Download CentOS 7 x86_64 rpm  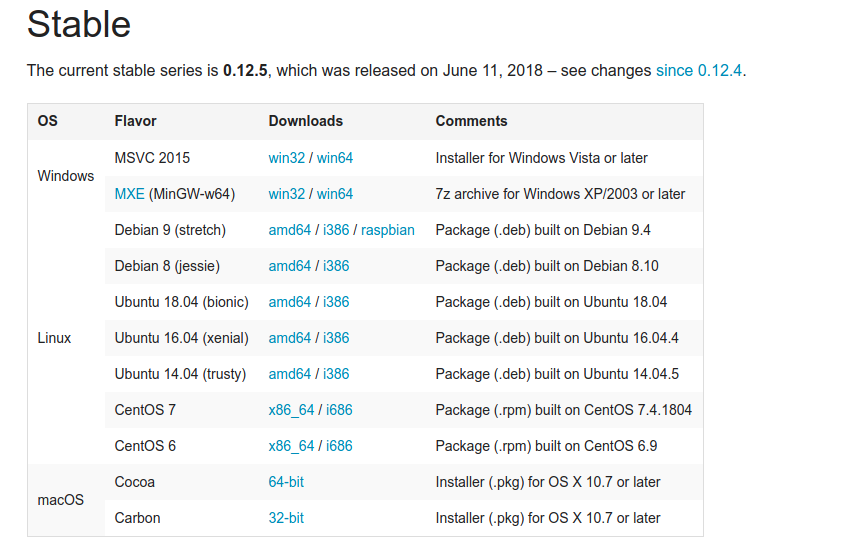click(291, 410)
